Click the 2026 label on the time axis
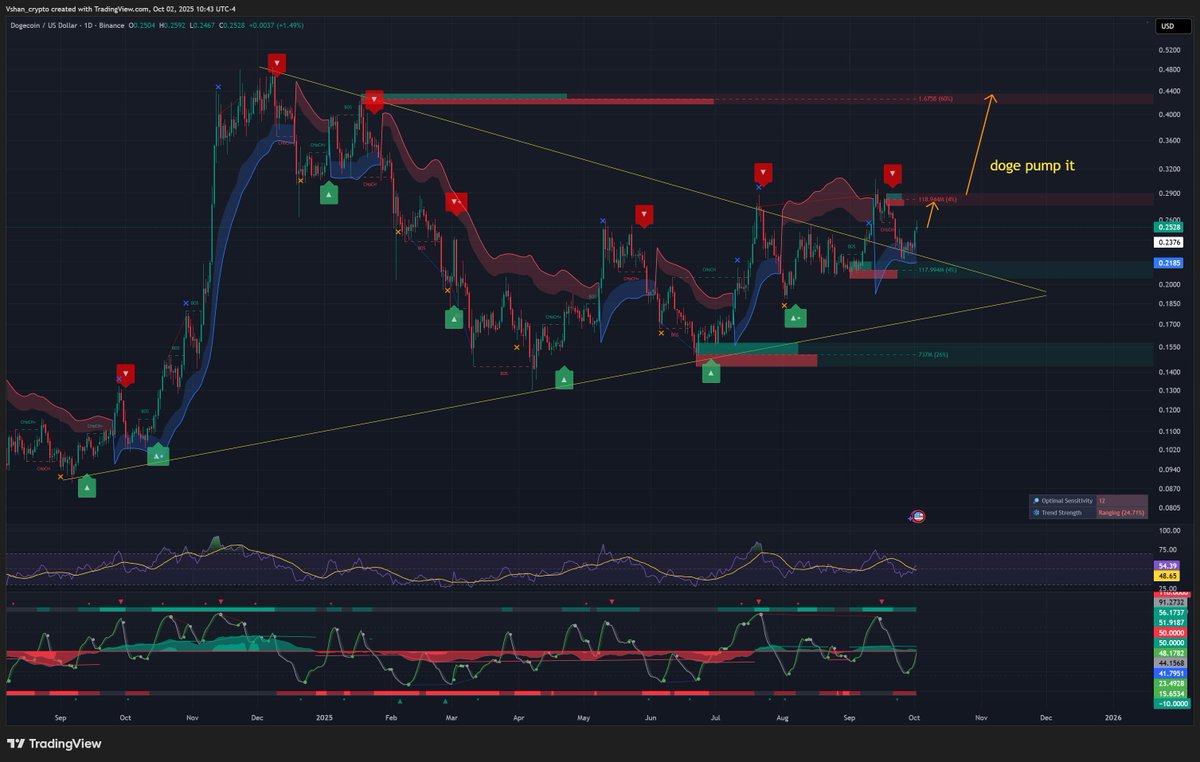Image resolution: width=1200 pixels, height=762 pixels. tap(1112, 718)
